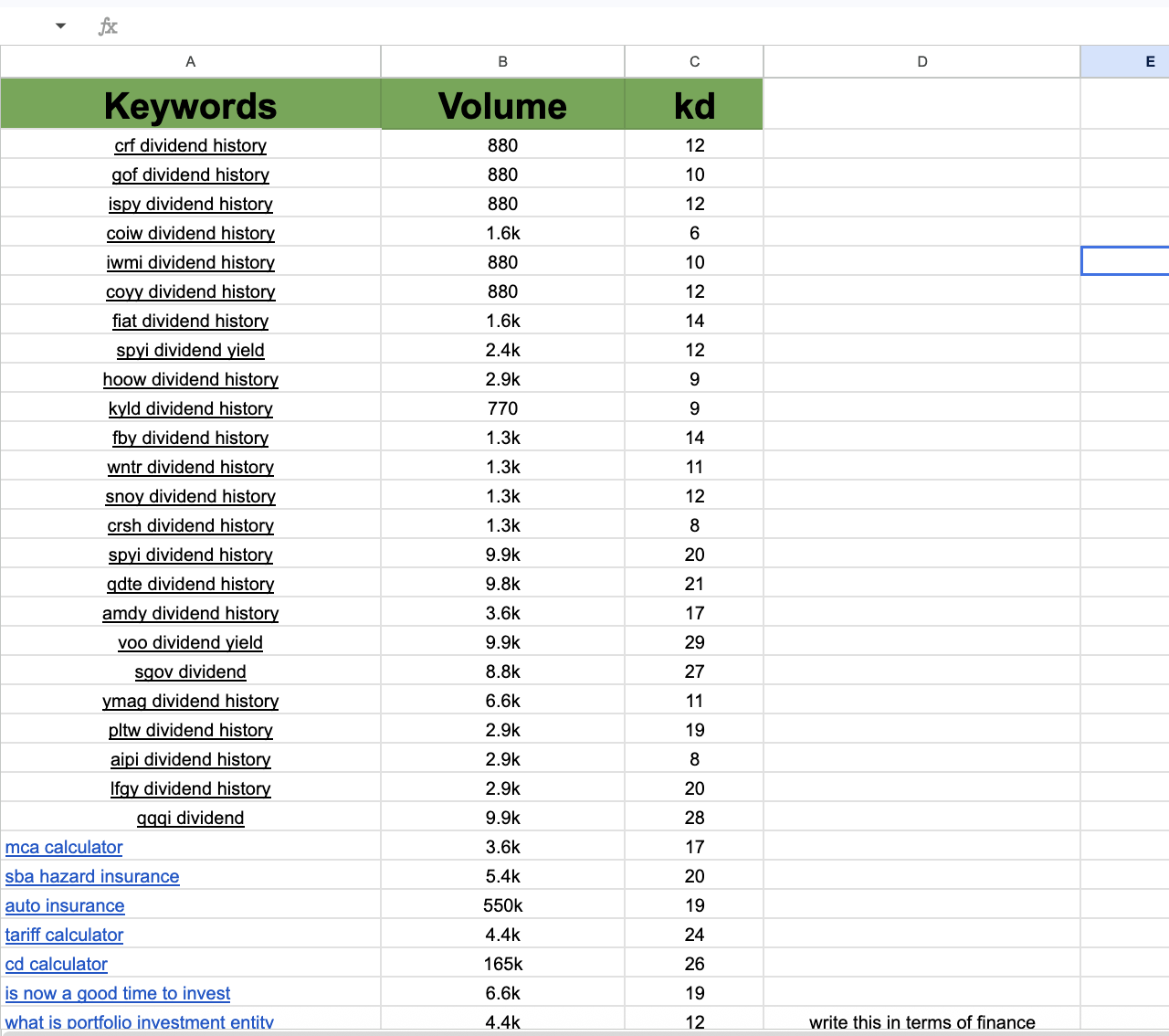
Task: Click the fx formula bar icon
Action: pyautogui.click(x=108, y=26)
